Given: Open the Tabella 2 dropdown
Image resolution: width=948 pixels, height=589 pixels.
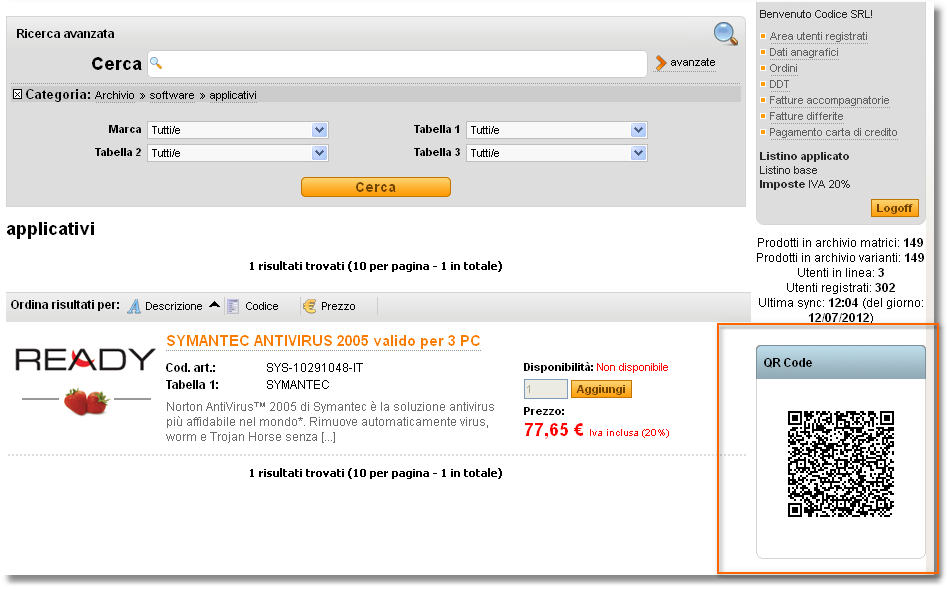Looking at the screenshot, I should pos(238,153).
